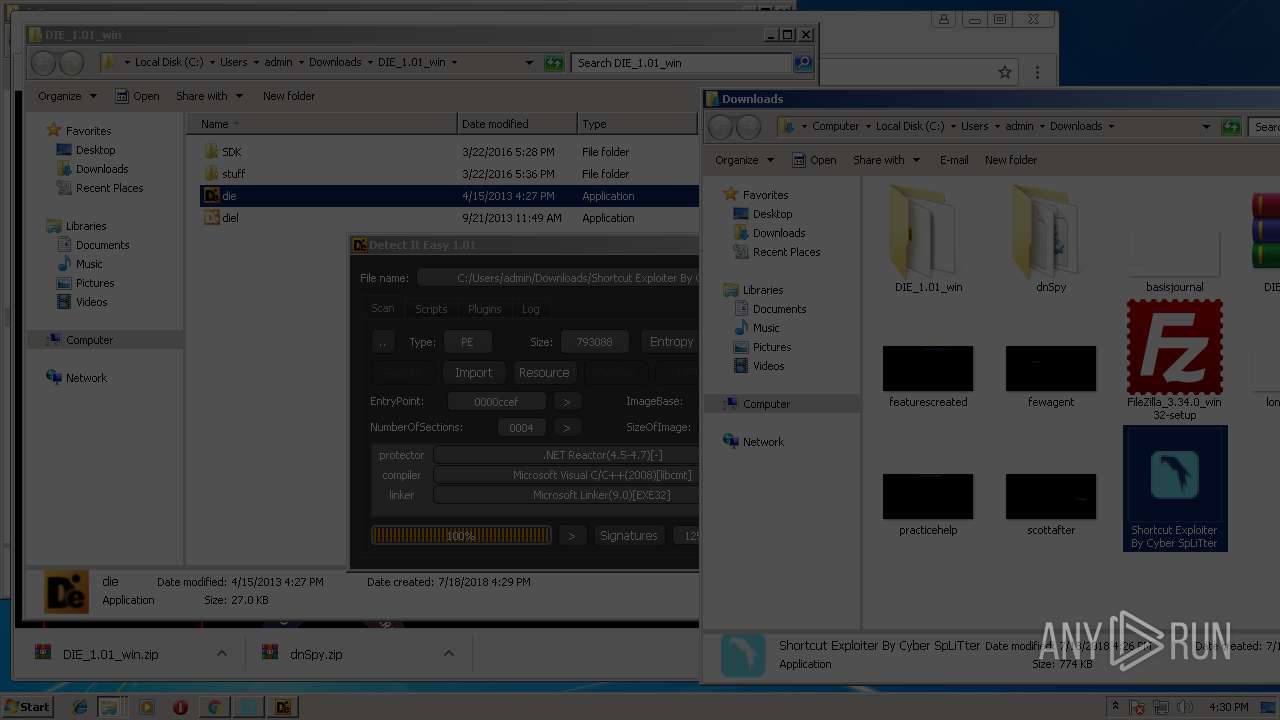Click Import button in Detect It Easy
Image resolution: width=1280 pixels, height=720 pixels.
[473, 373]
